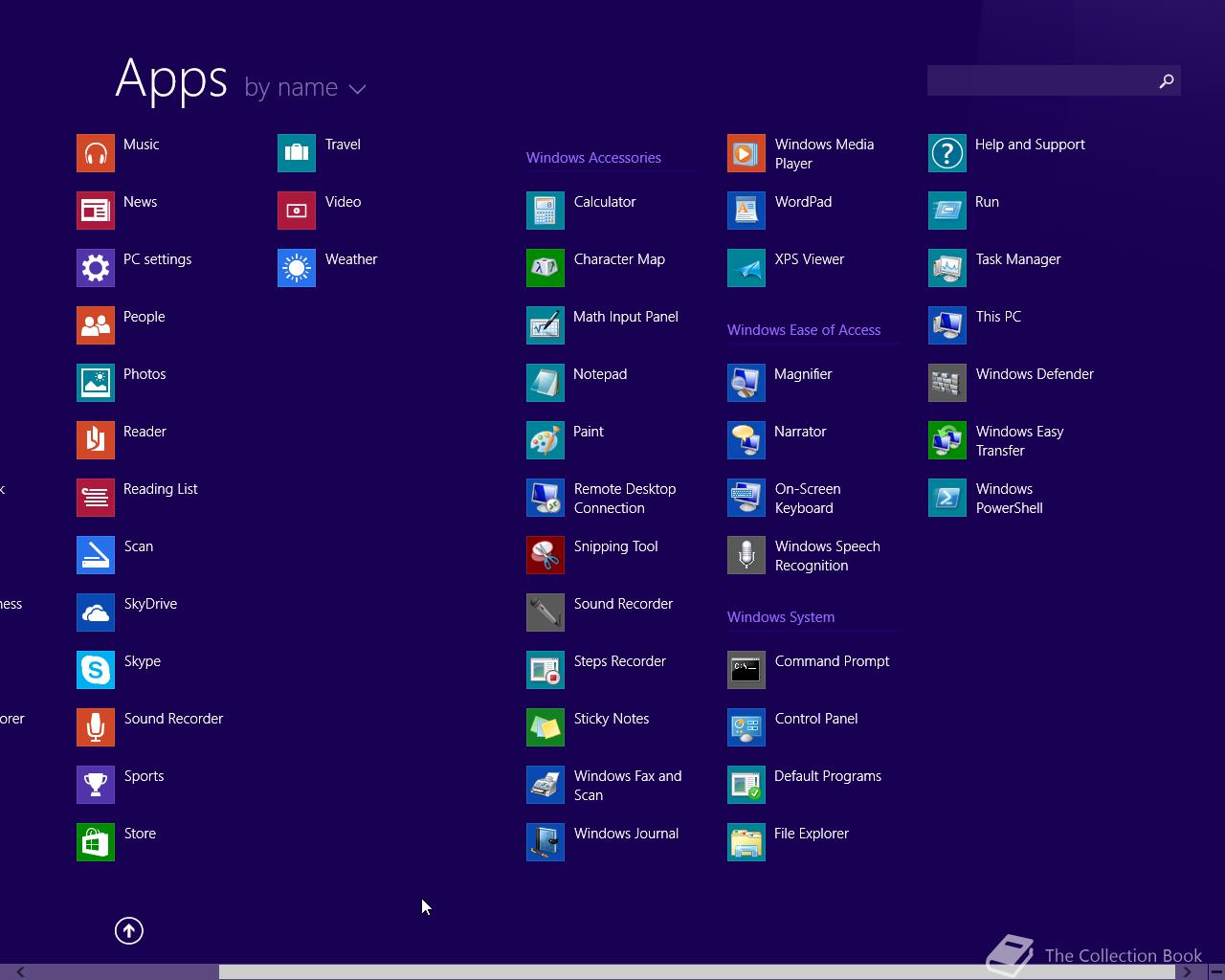Launch the Video app icon

point(297,211)
